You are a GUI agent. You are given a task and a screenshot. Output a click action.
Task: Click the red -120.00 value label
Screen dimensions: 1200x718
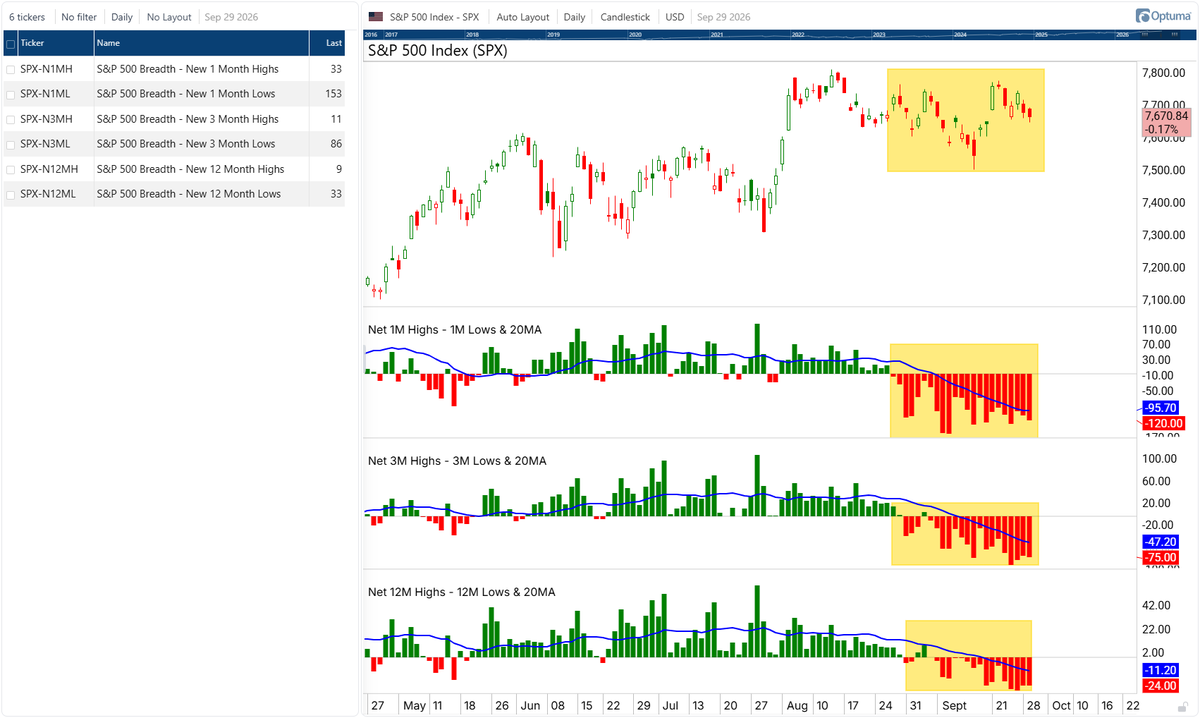(x=1162, y=424)
